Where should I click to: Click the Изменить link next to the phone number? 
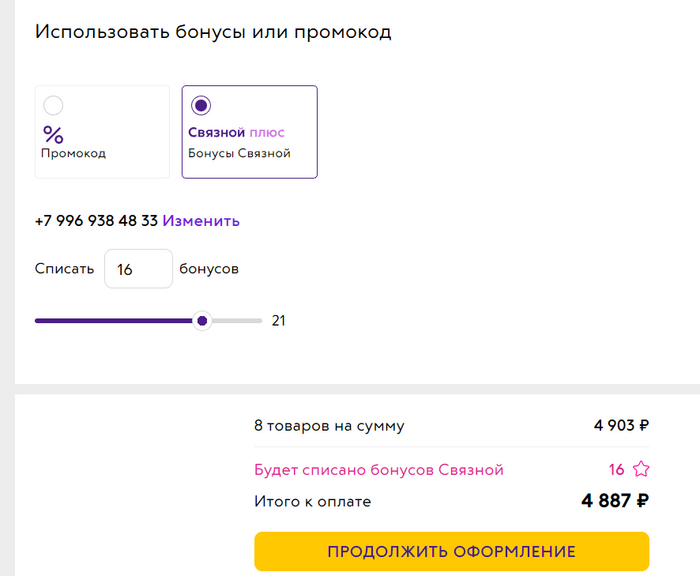pyautogui.click(x=201, y=221)
